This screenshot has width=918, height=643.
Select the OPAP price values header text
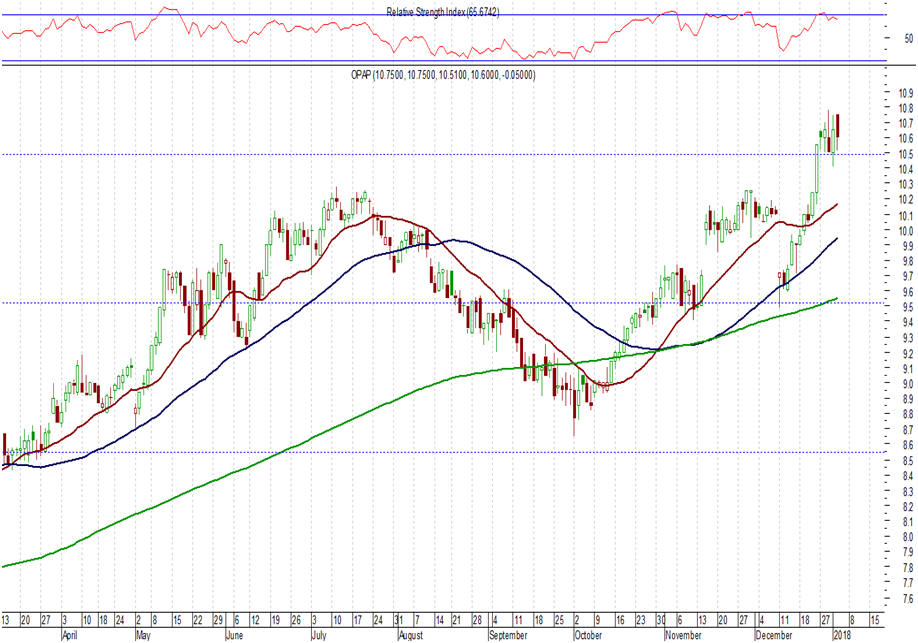coord(443,75)
